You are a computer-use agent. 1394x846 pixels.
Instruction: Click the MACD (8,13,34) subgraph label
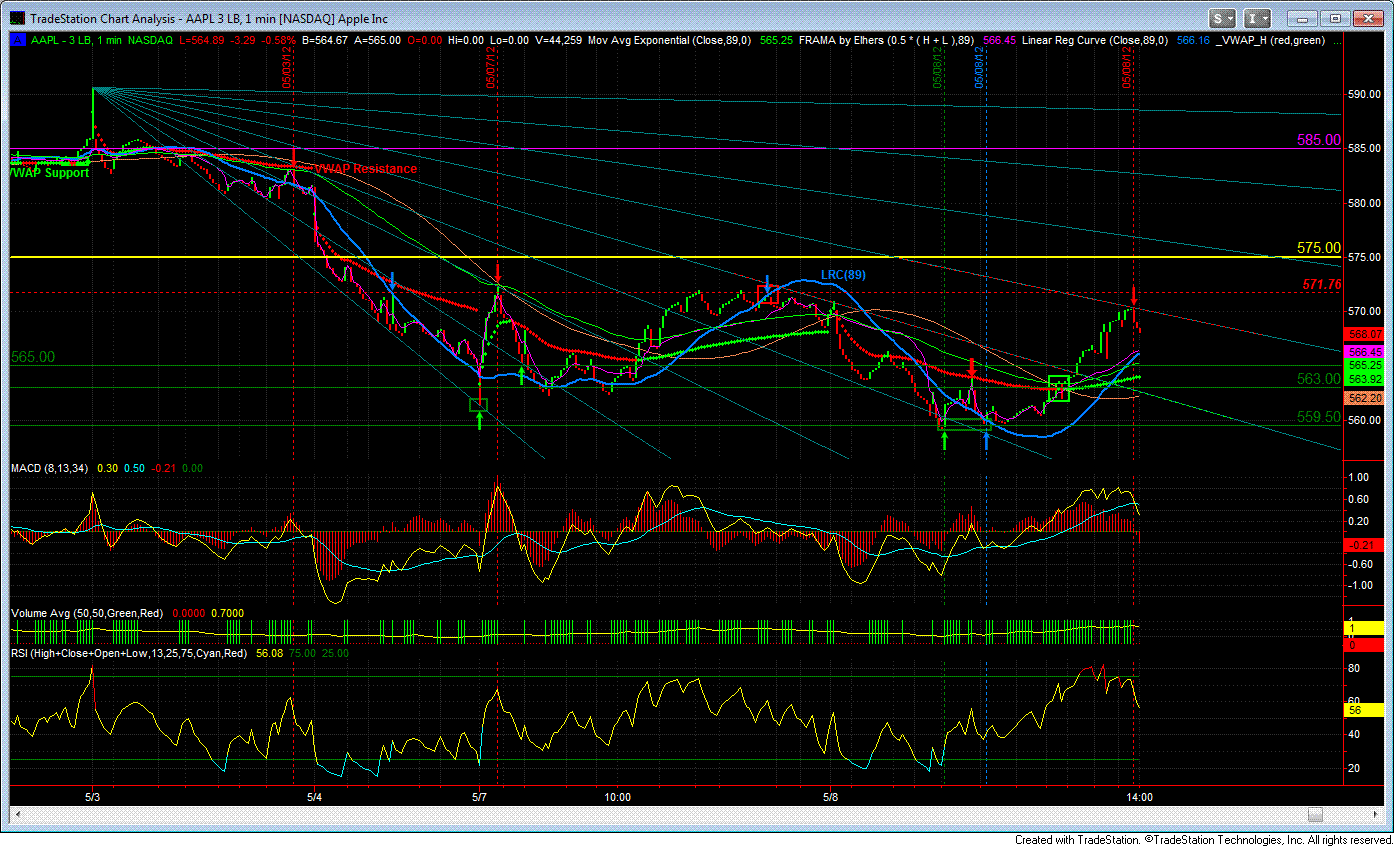click(x=49, y=468)
